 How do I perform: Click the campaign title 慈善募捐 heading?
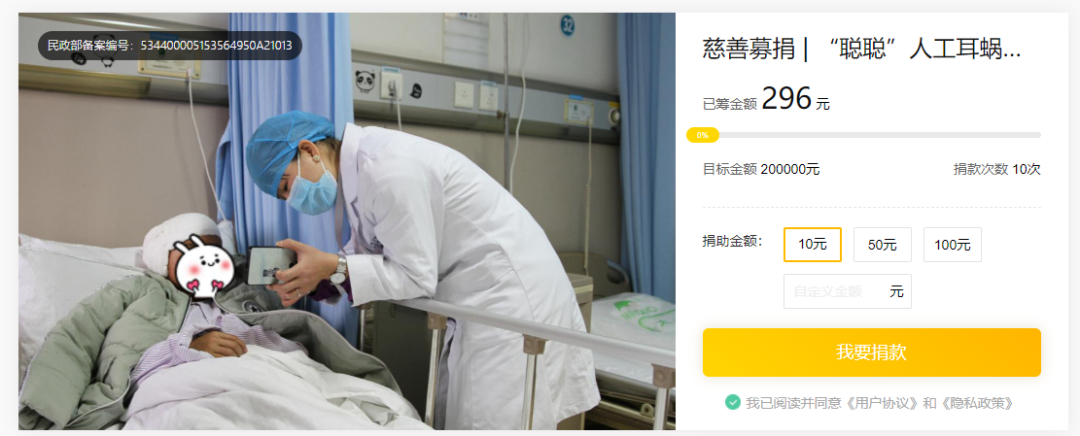tap(861, 50)
